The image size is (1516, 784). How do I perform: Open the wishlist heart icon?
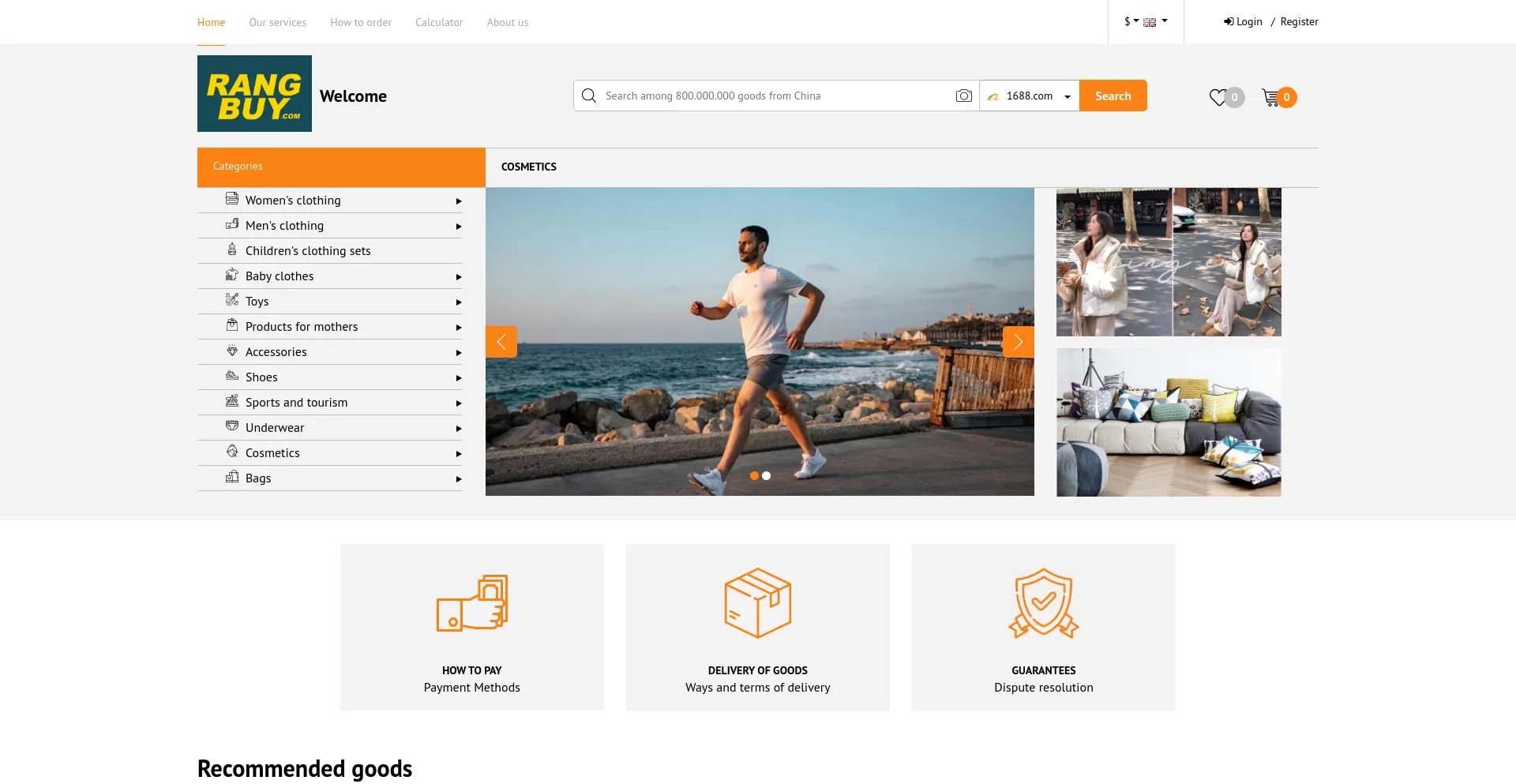(x=1218, y=97)
